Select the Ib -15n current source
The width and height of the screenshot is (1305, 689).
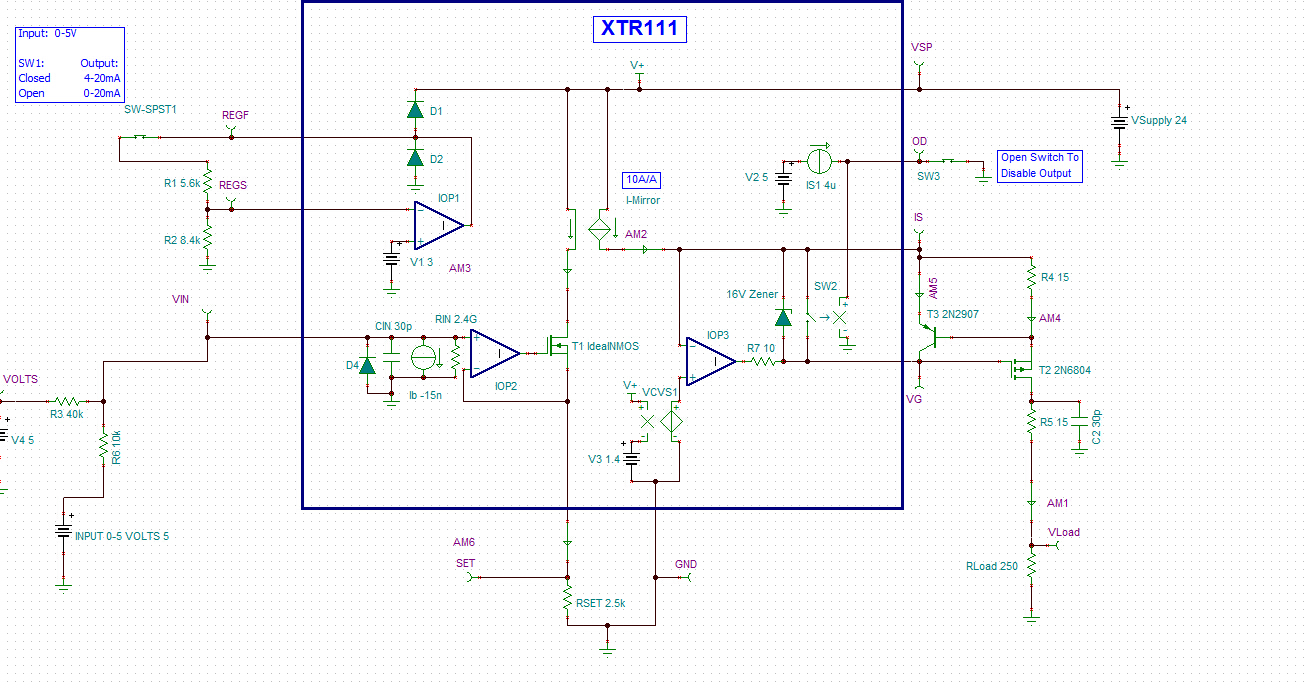[x=424, y=356]
